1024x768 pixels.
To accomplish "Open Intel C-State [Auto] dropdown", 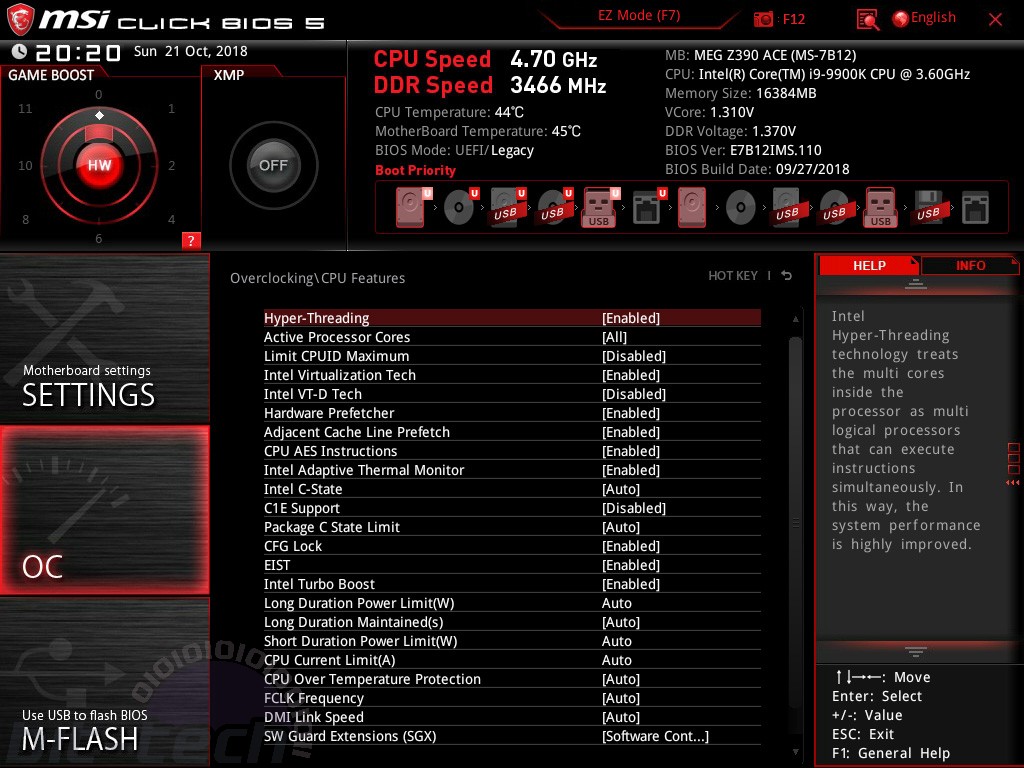I will pos(620,489).
